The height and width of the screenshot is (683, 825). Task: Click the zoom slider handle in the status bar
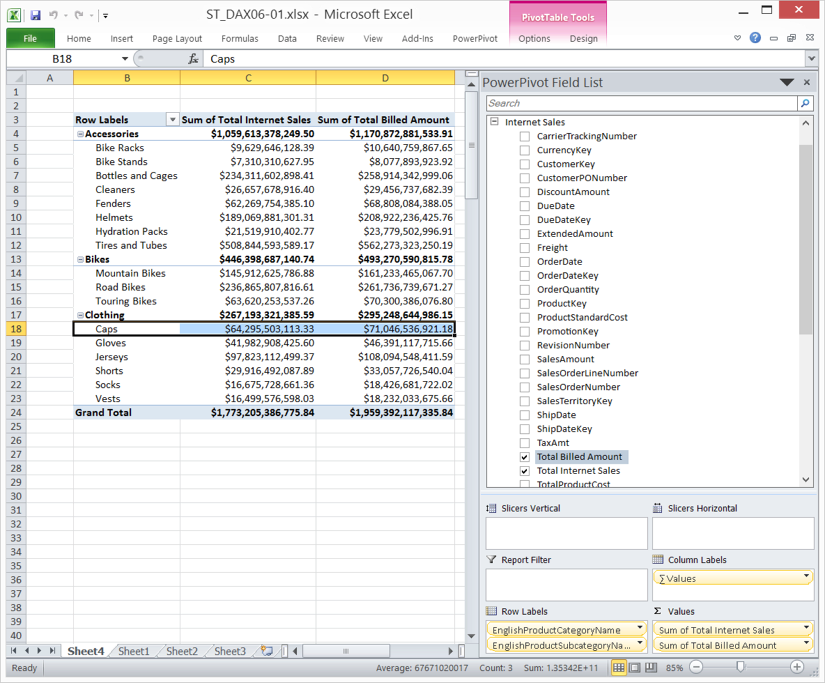(739, 668)
